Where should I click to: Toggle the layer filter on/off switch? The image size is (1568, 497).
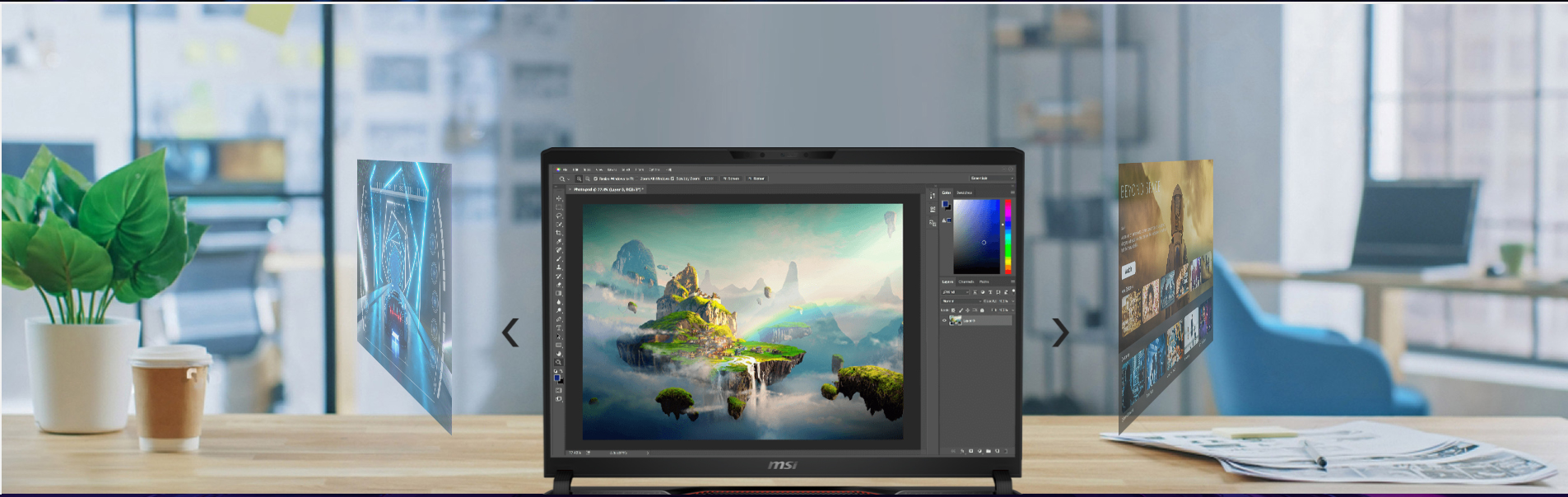(x=1013, y=292)
